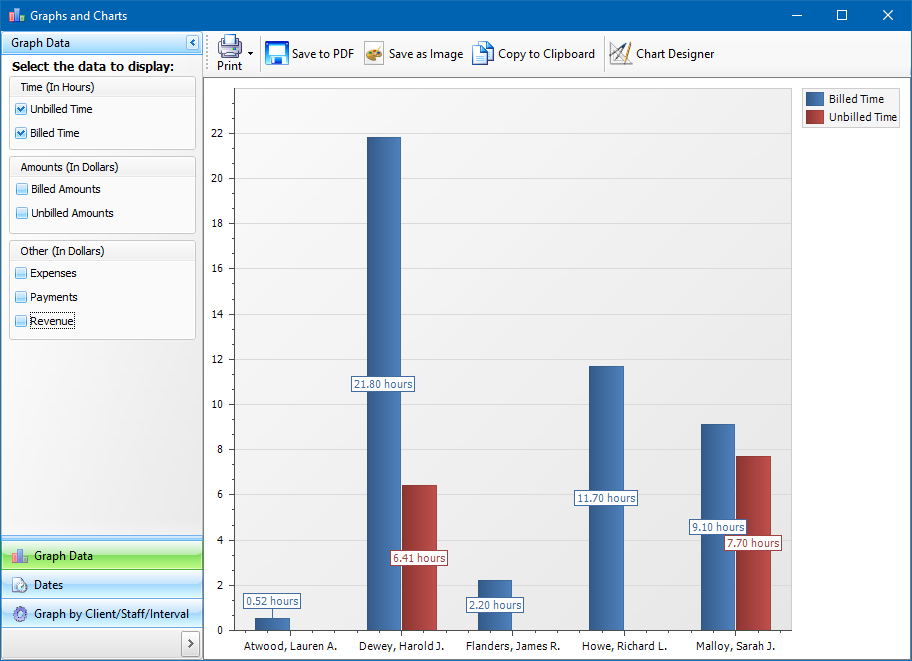Check the Revenue checkbox
912x661 pixels.
tap(21, 321)
